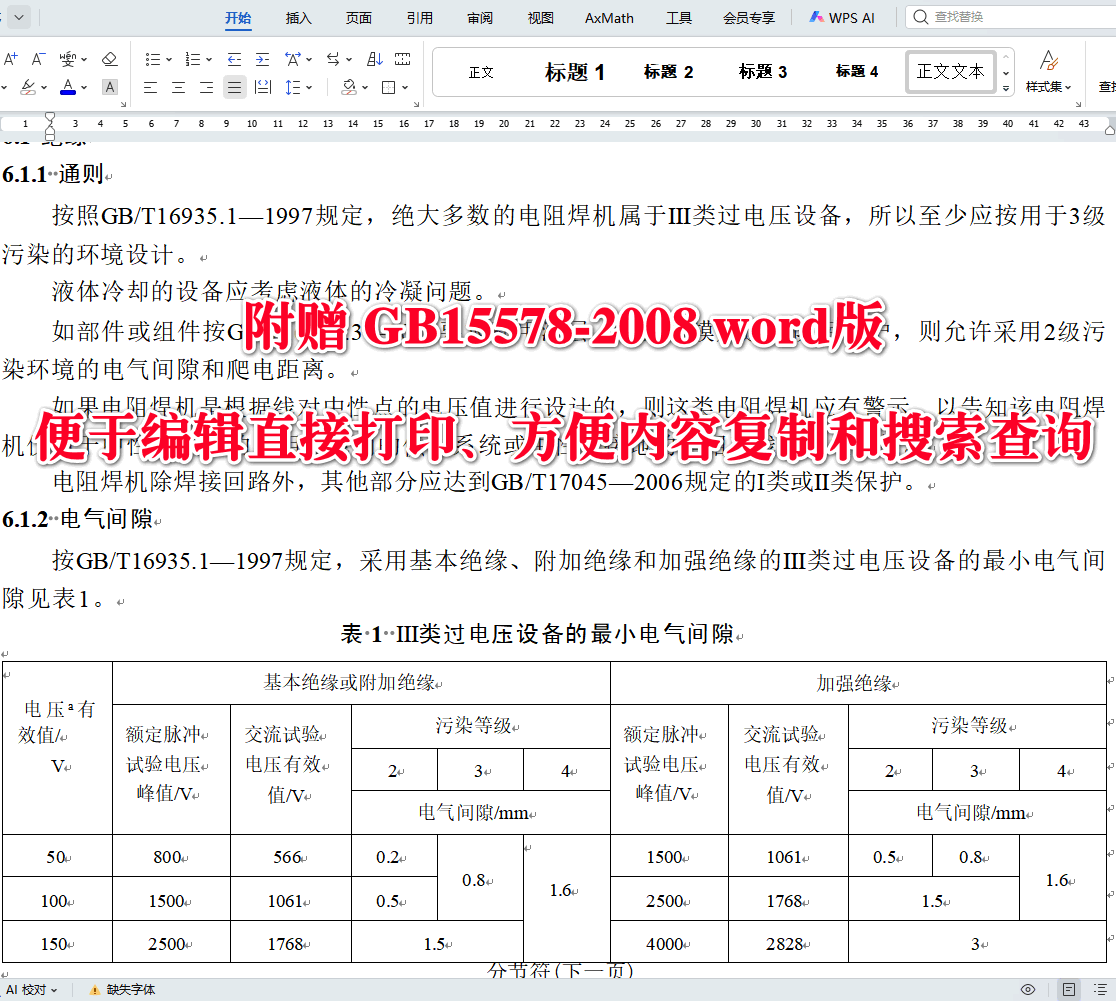Click the Decrease Indent icon

pyautogui.click(x=233, y=58)
